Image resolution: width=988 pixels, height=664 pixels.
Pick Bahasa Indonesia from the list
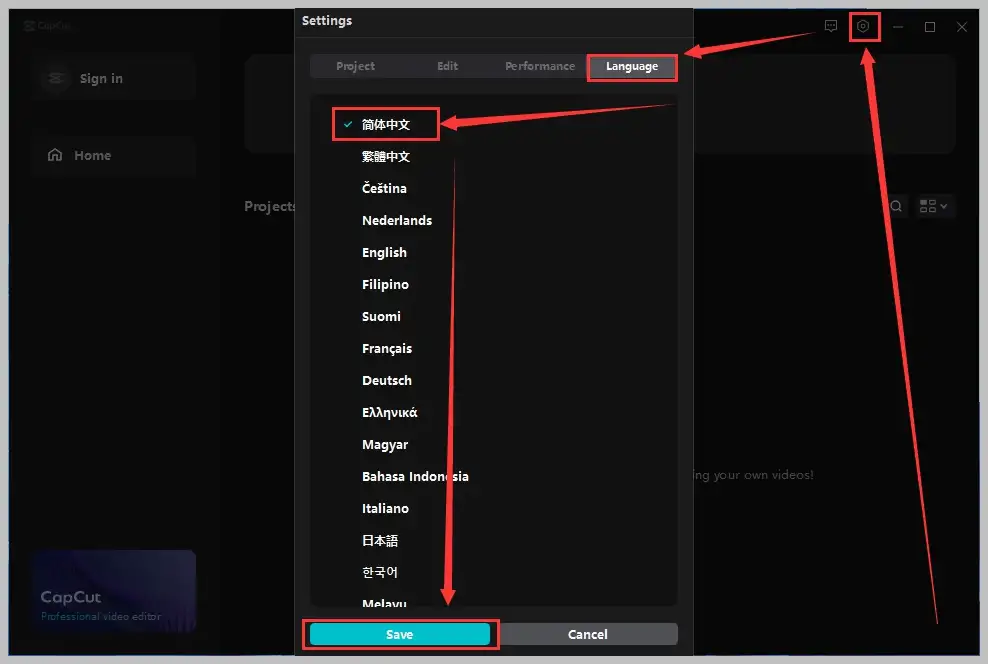(415, 476)
